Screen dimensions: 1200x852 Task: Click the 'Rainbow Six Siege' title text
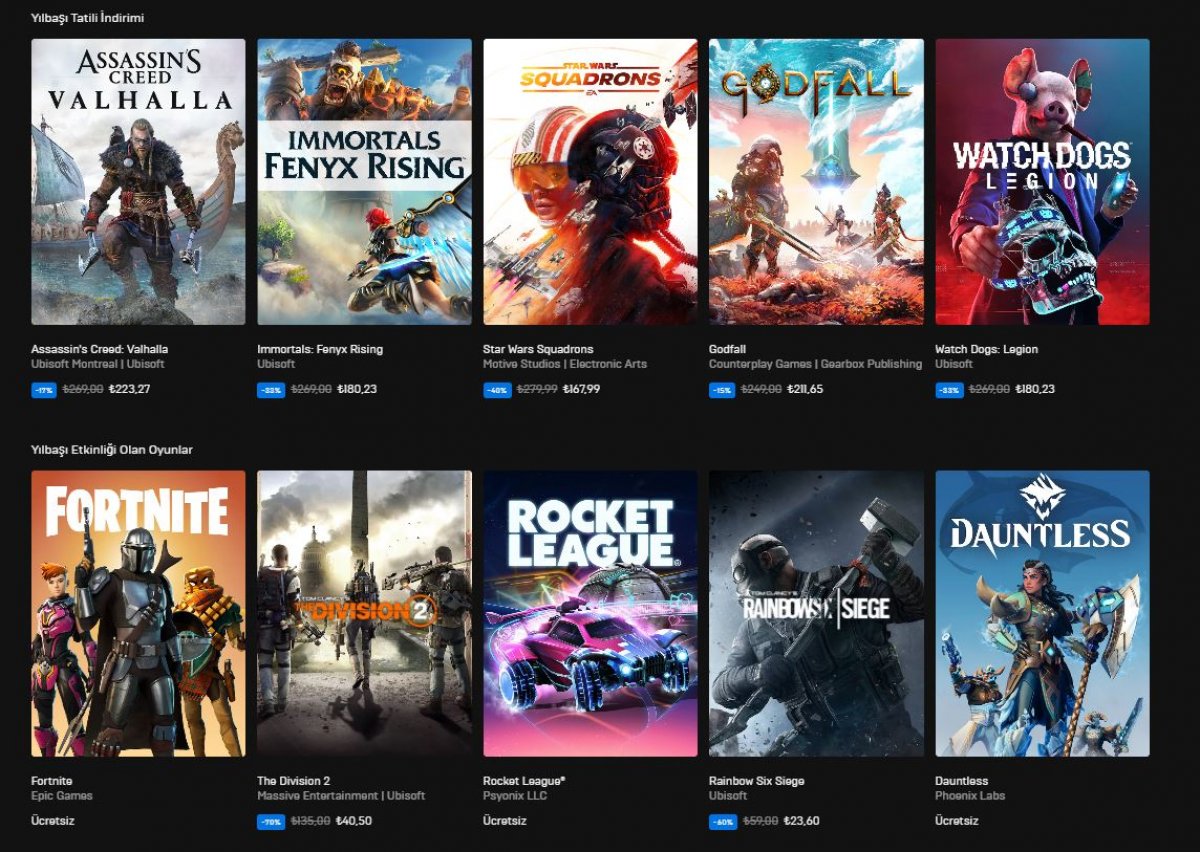click(x=756, y=781)
